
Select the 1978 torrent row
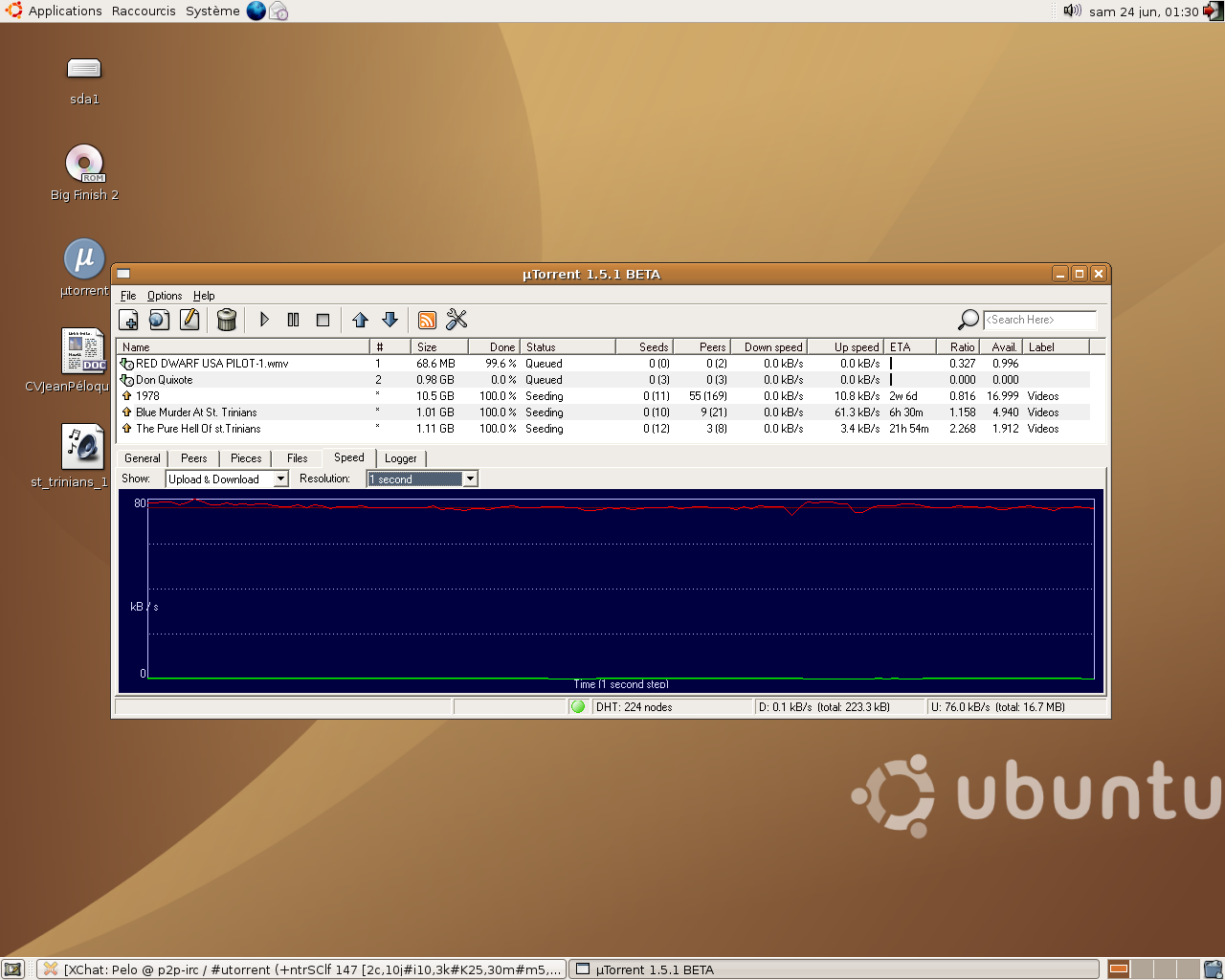604,396
